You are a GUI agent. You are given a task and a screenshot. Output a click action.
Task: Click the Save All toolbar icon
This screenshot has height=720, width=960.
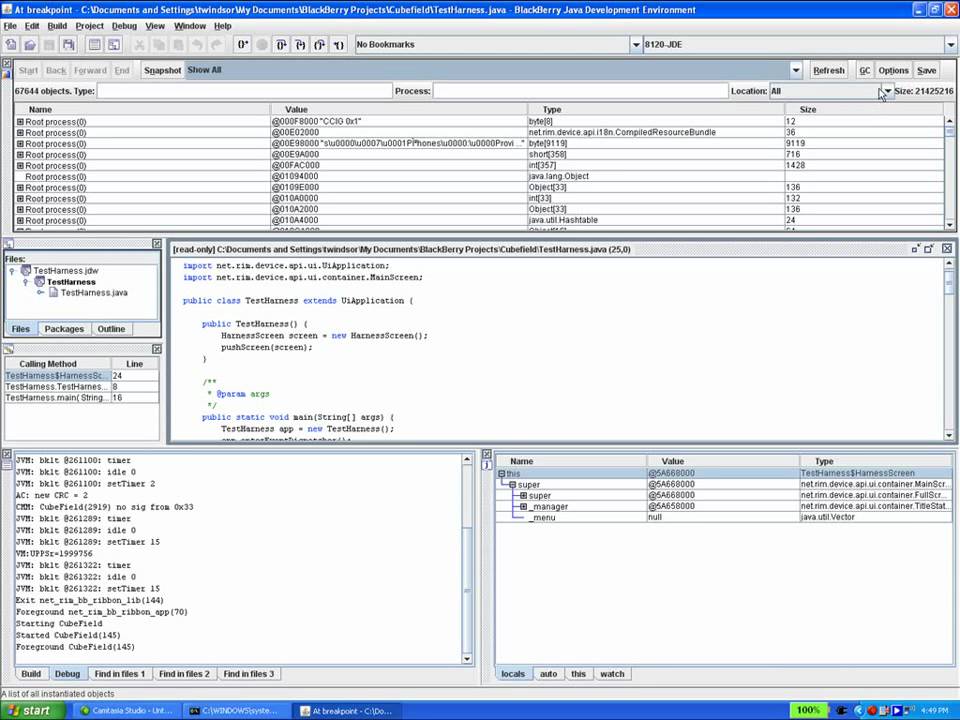click(66, 44)
